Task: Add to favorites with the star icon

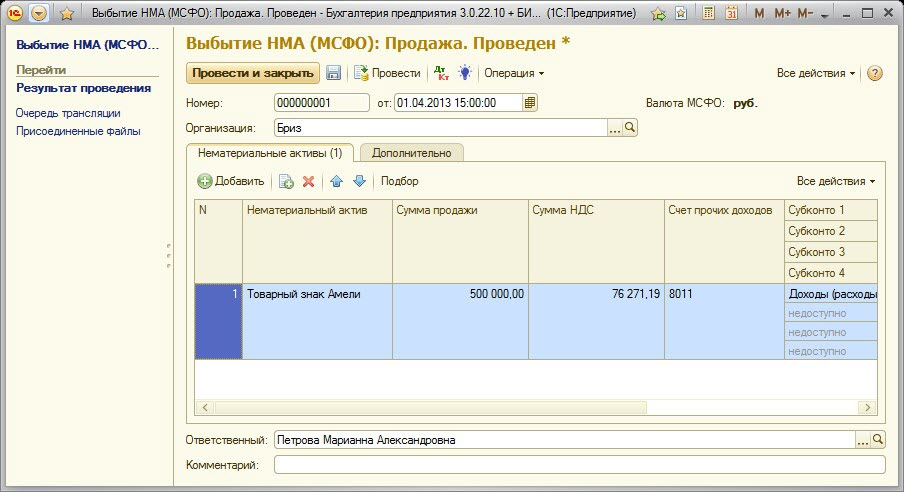Action: click(x=68, y=14)
